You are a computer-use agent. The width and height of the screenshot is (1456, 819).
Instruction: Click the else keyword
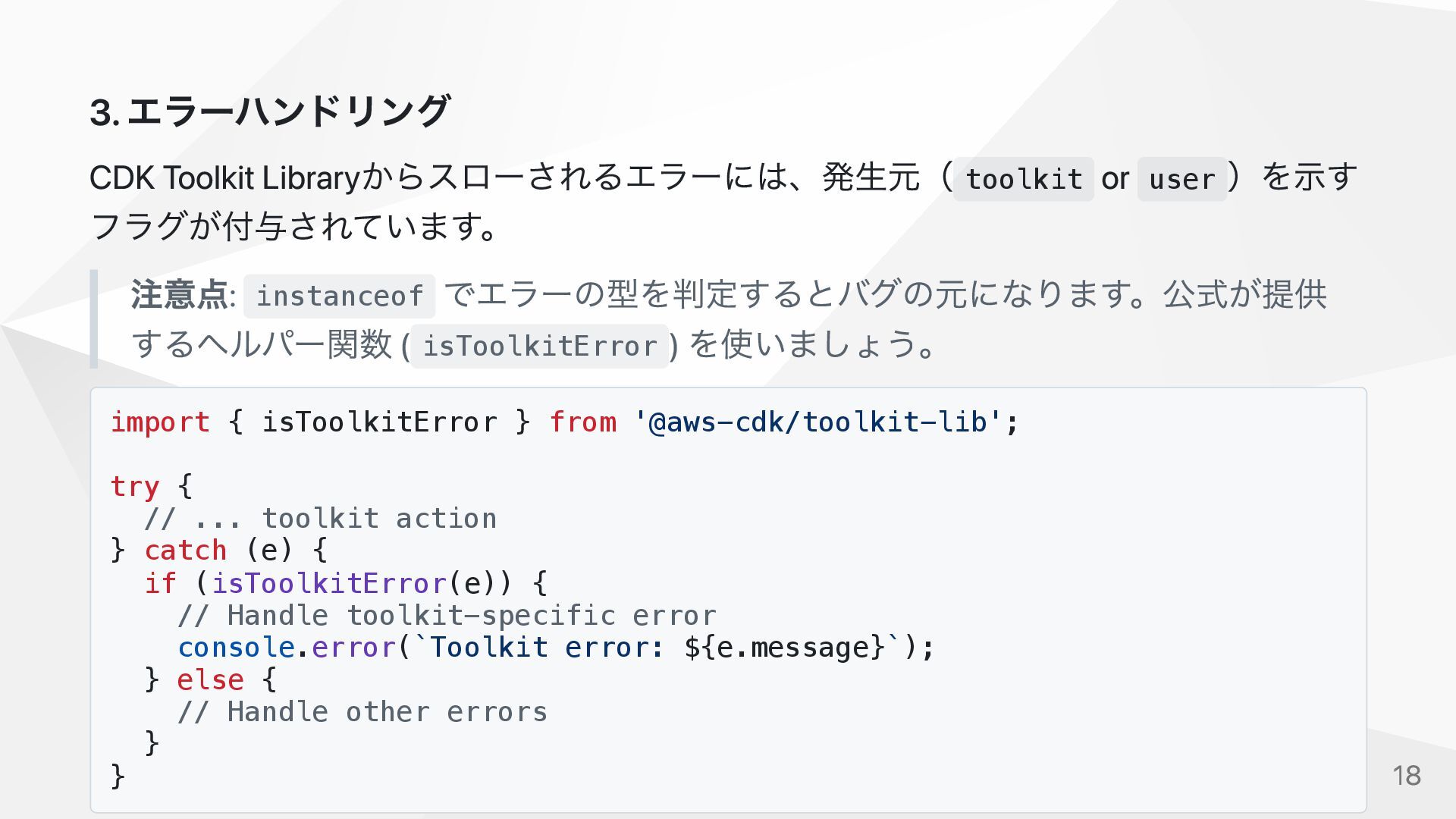coord(210,679)
